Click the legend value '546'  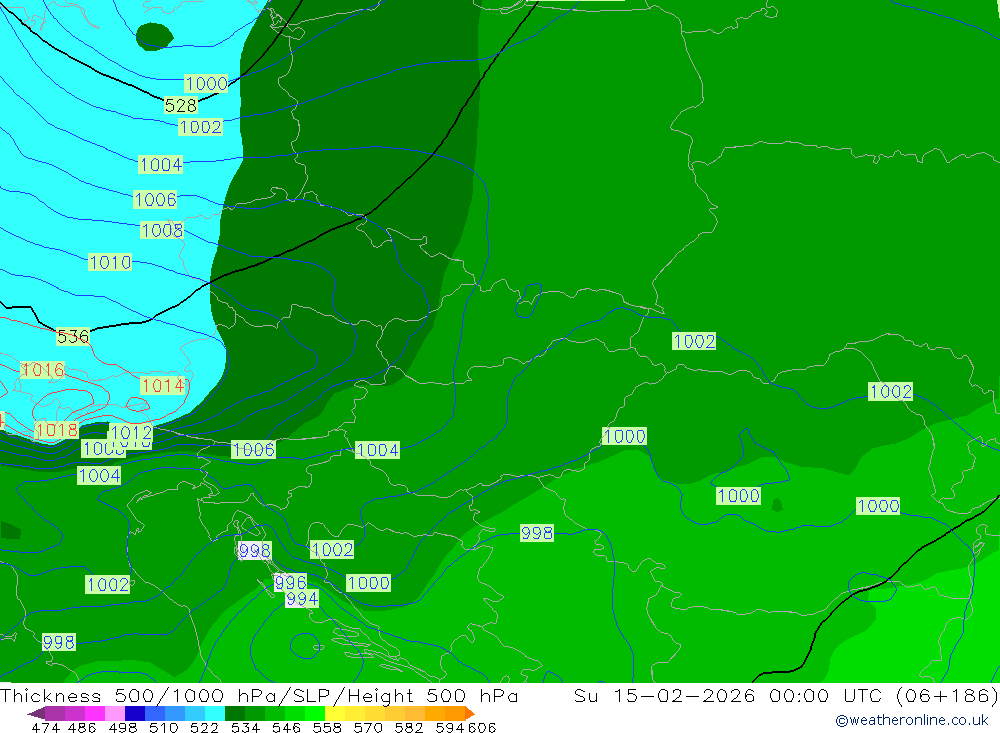click(286, 727)
